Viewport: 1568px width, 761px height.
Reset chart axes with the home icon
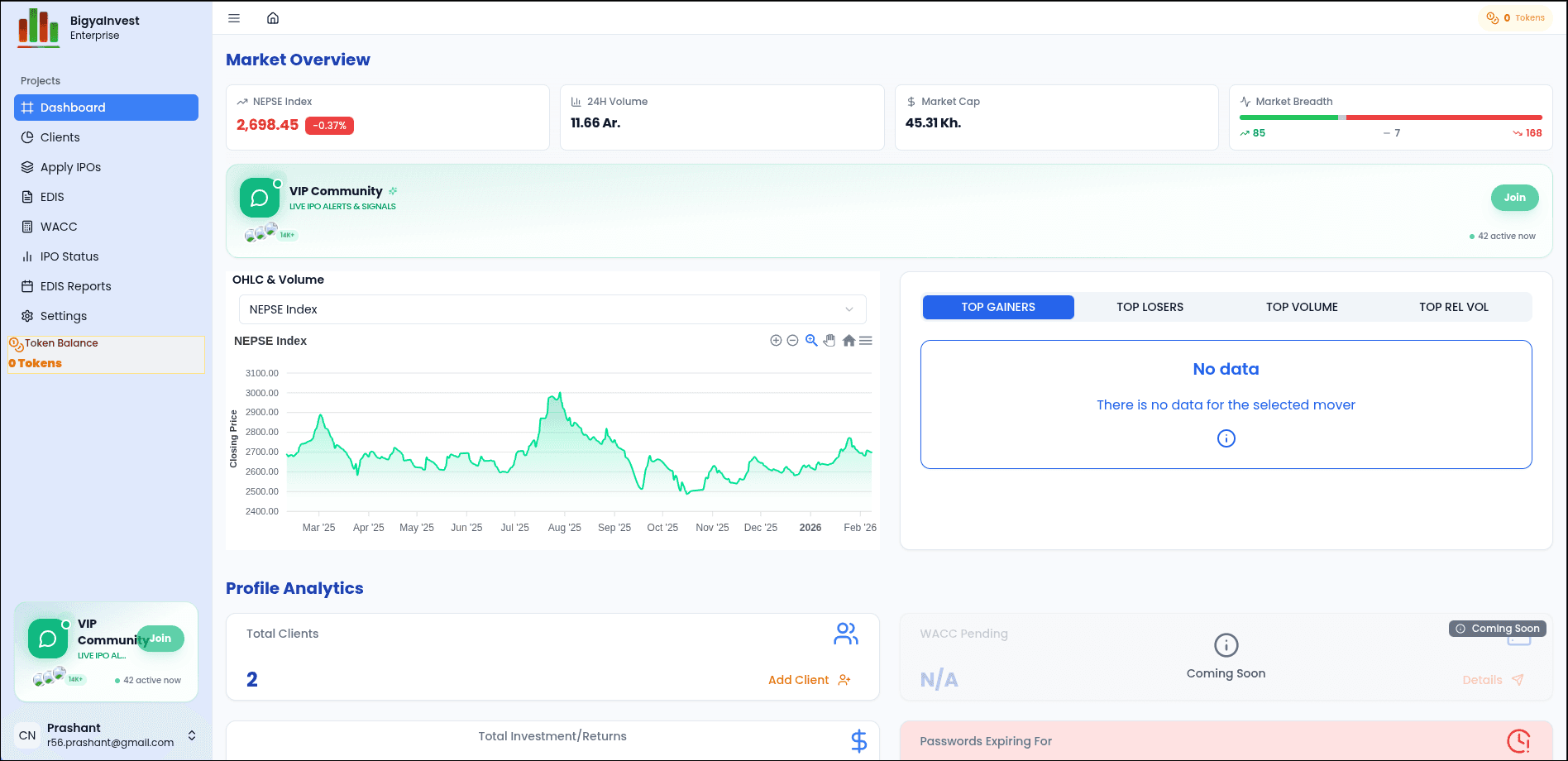(848, 340)
